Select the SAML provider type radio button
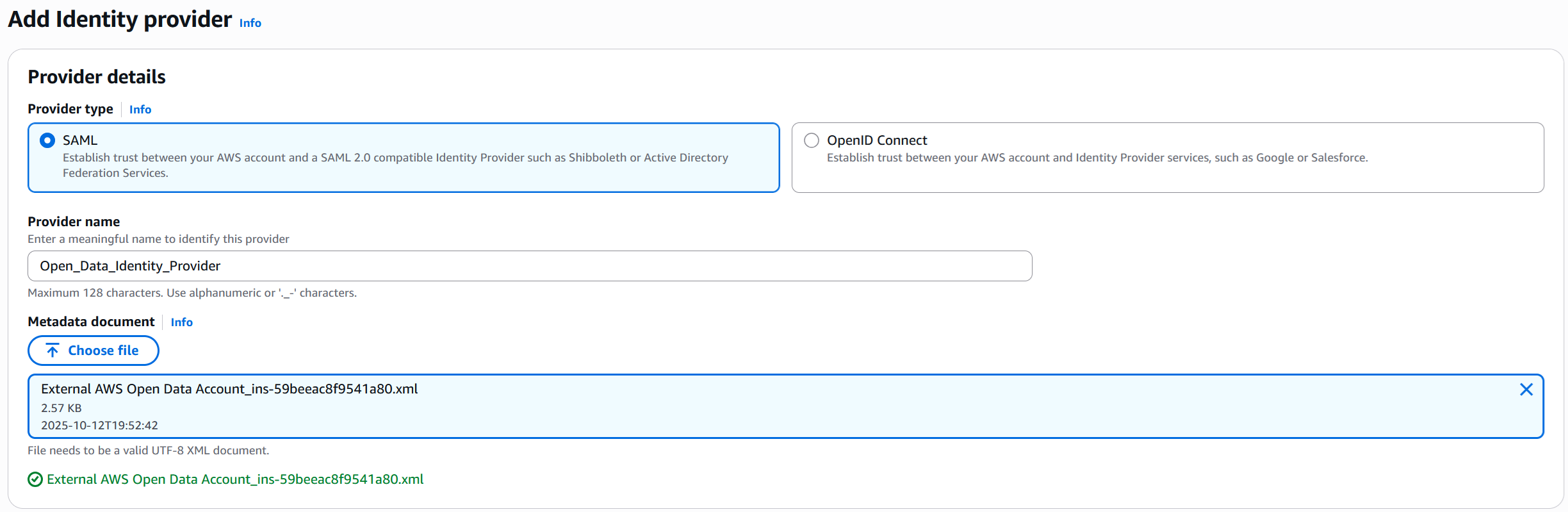 pyautogui.click(x=47, y=140)
